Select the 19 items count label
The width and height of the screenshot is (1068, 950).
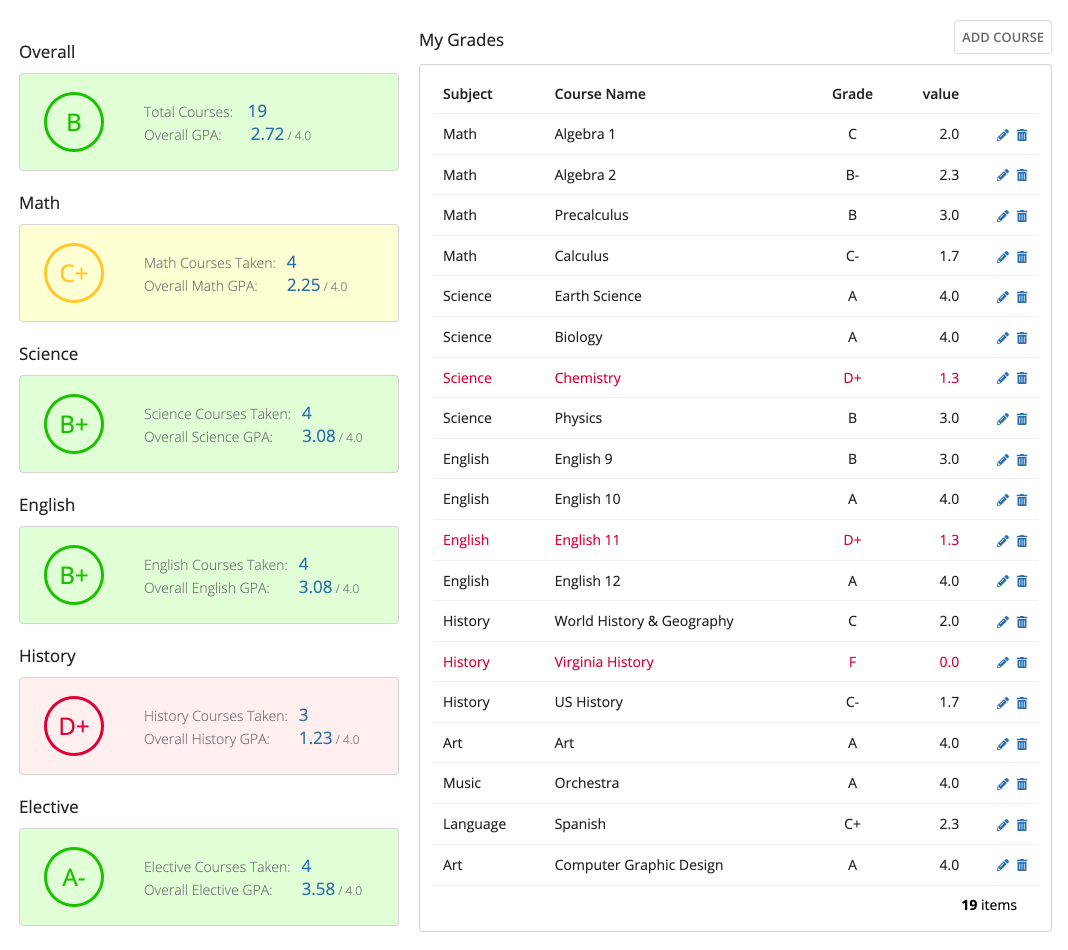click(x=988, y=904)
